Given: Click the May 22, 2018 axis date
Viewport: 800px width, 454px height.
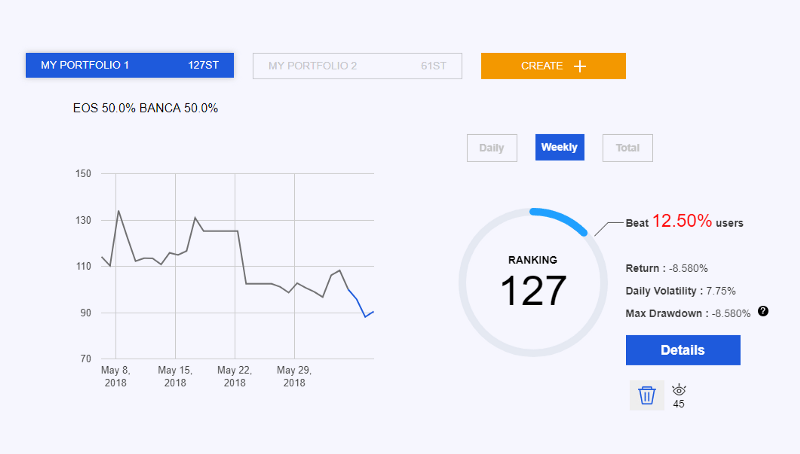Looking at the screenshot, I should point(235,376).
